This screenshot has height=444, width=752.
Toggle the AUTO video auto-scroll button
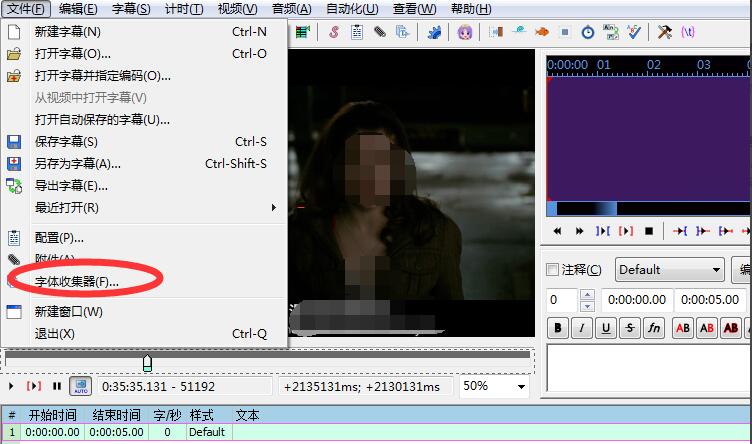pos(80,386)
